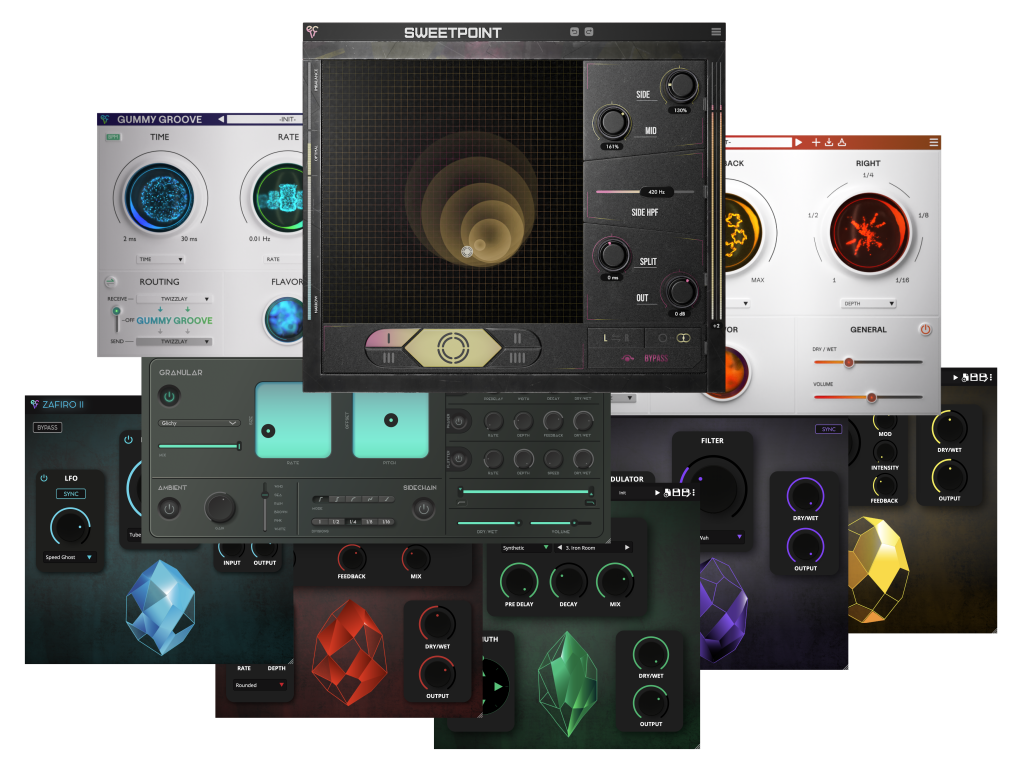Select the center target mode hexagon in Sweetpoint
This screenshot has height=768, width=1024.
(x=453, y=347)
